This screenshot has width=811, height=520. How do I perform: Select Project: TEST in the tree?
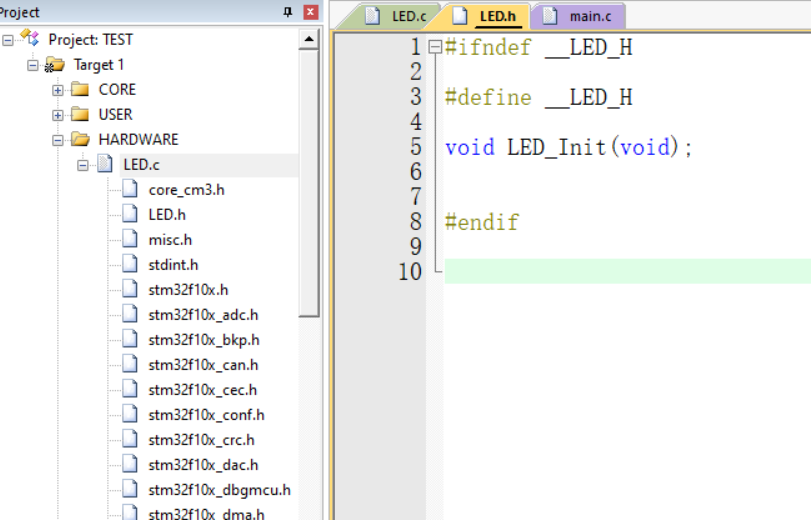coord(91,40)
